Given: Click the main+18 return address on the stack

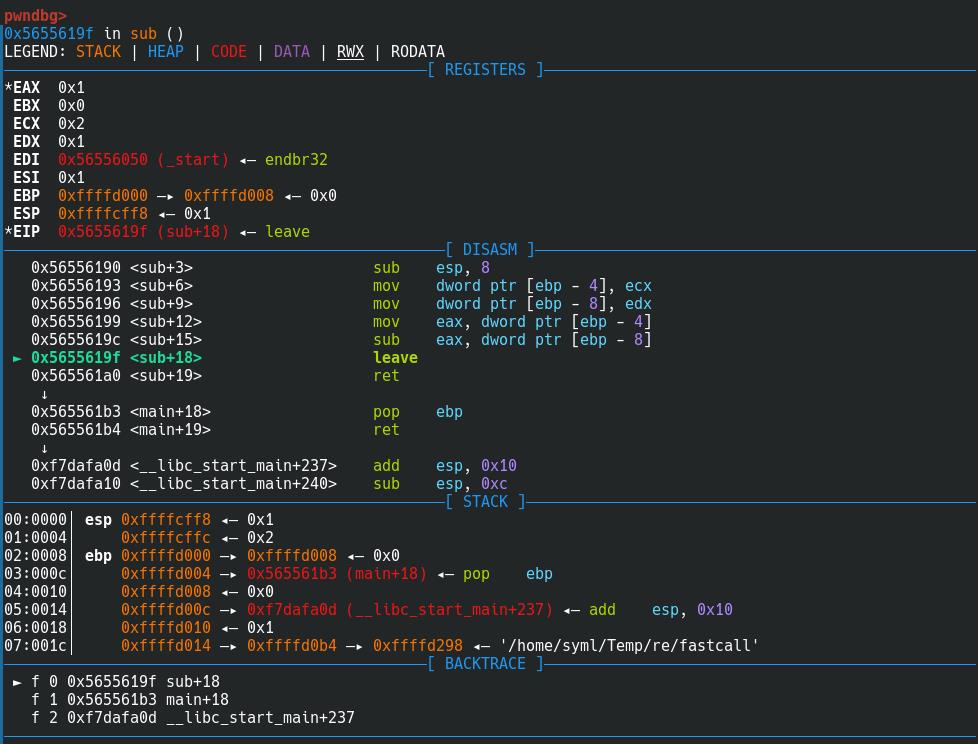Looking at the screenshot, I should tap(336, 574).
